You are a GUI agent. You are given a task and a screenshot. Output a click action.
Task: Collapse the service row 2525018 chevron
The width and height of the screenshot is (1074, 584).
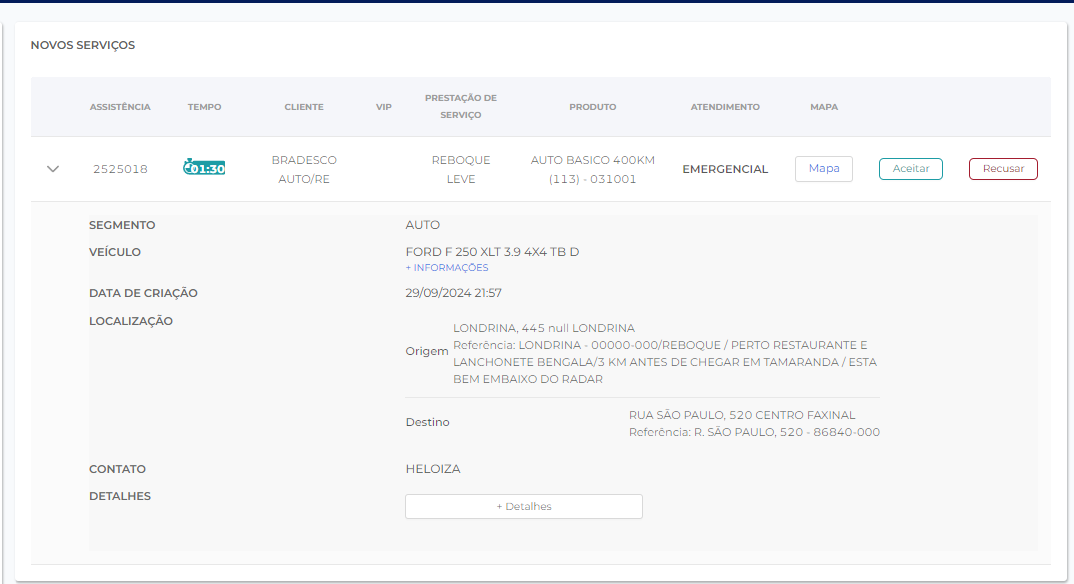[53, 169]
